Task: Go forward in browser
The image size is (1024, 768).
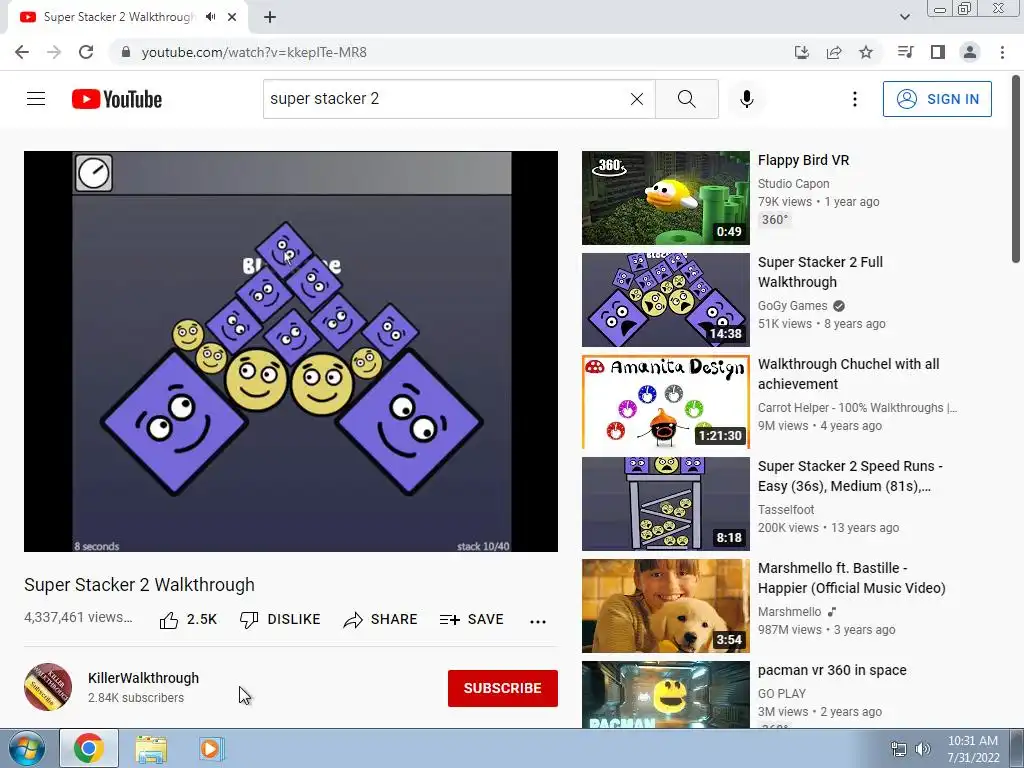Action: click(x=54, y=52)
